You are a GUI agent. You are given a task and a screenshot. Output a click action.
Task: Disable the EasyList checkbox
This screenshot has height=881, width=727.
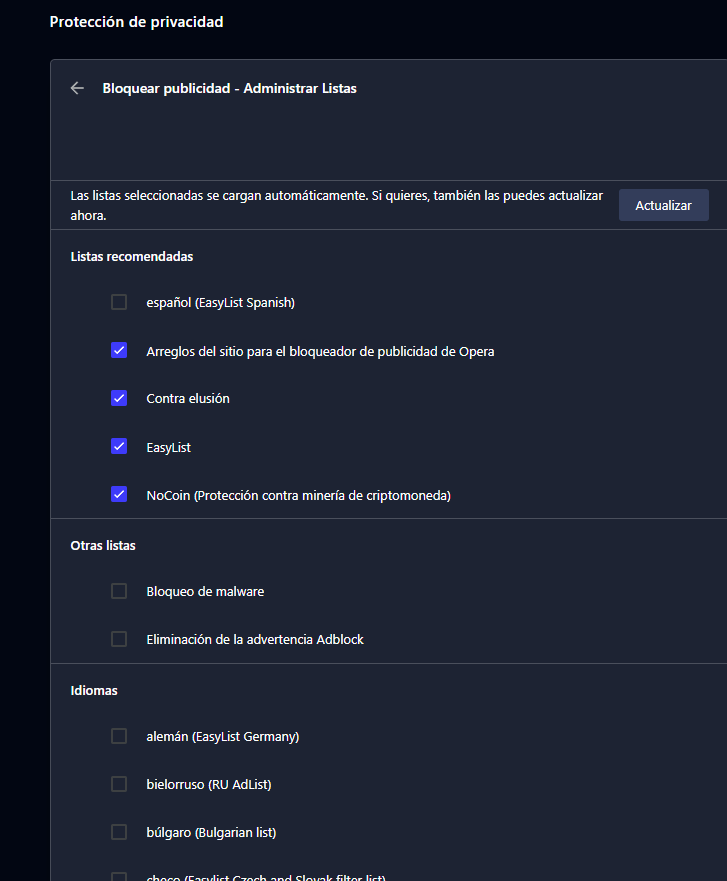point(119,447)
